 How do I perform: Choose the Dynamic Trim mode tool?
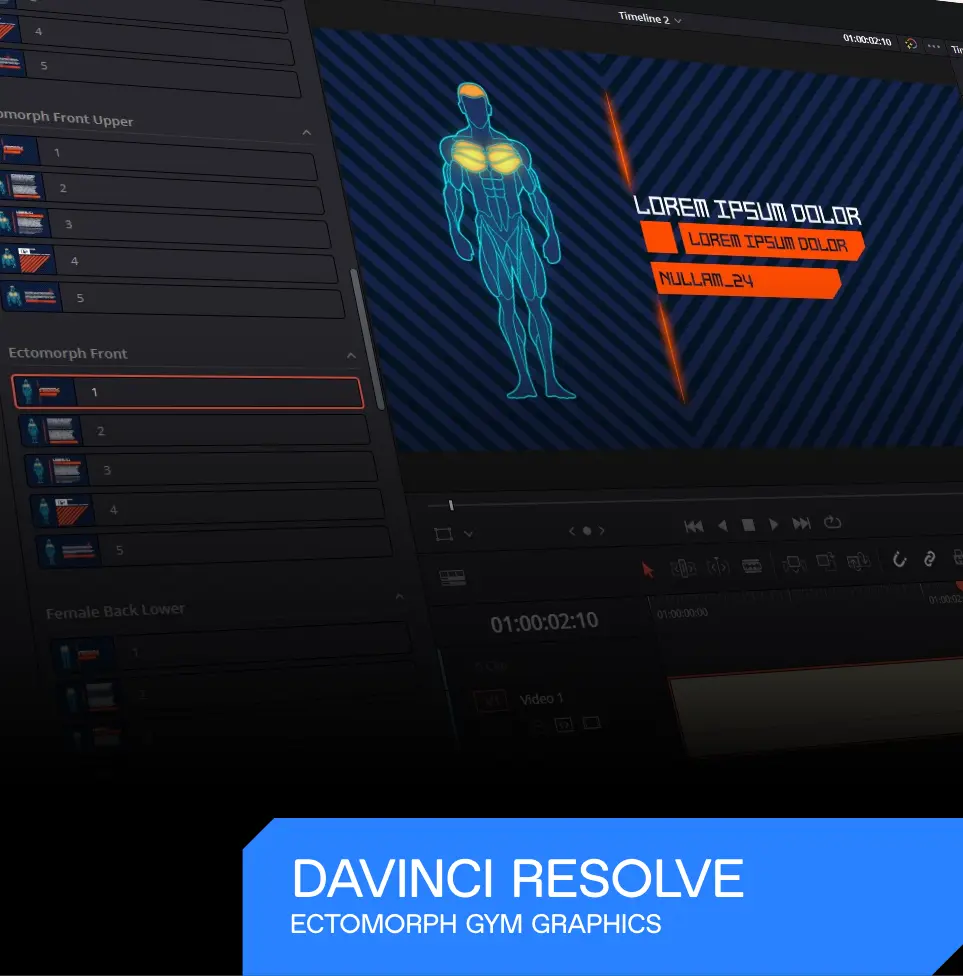pos(718,567)
